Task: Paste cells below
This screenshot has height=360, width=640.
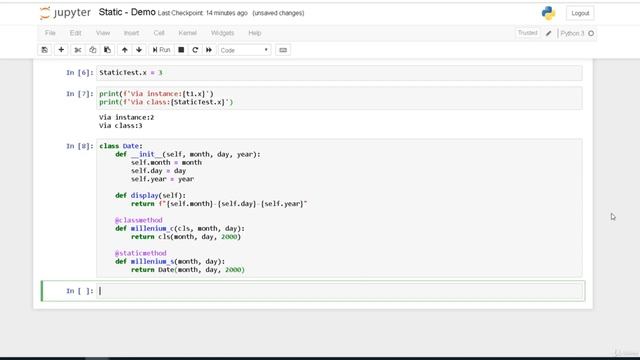Action: click(107, 50)
